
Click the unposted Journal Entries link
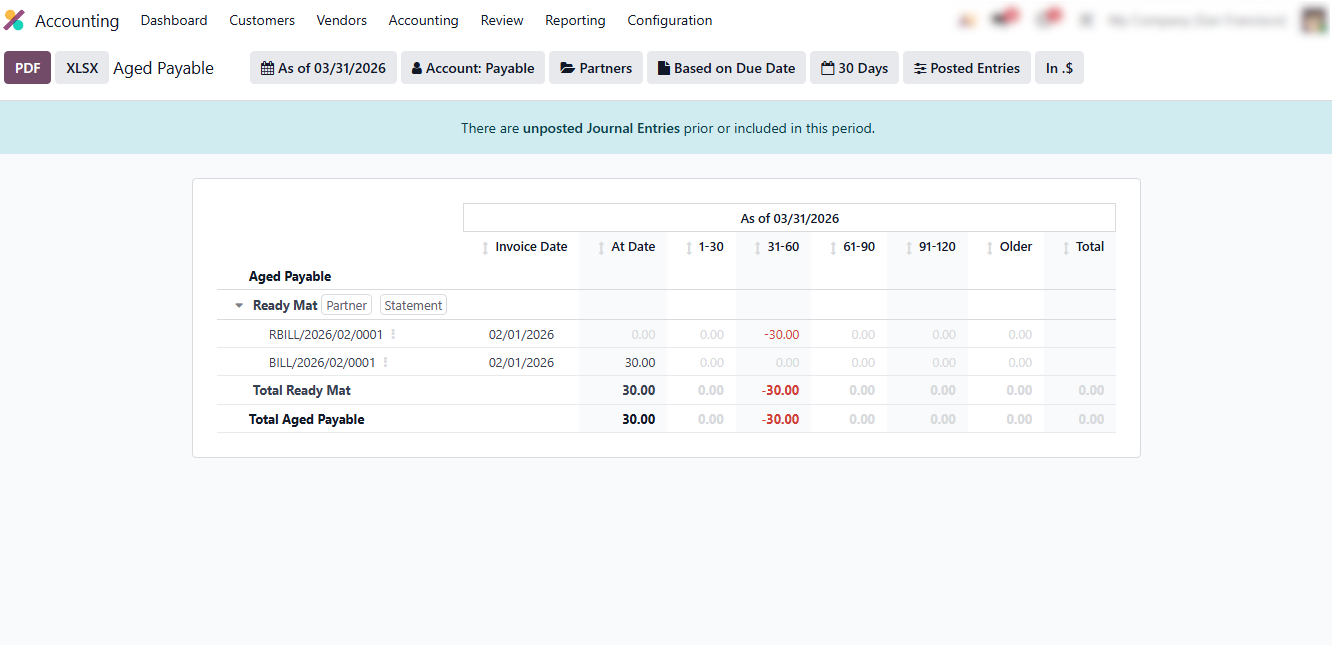tap(601, 128)
